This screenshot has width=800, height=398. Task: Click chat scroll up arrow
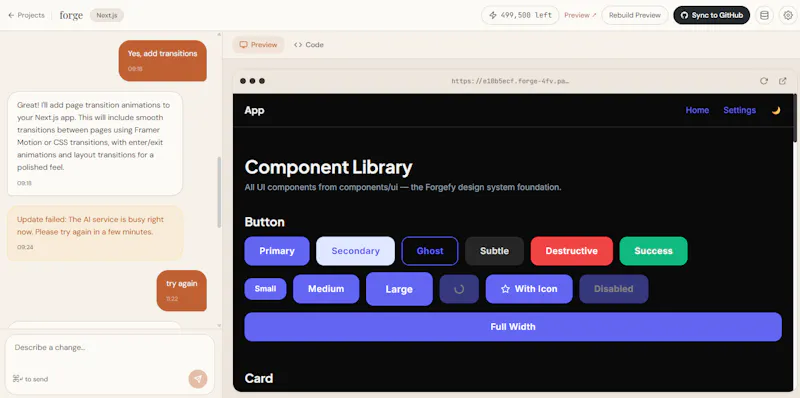click(219, 35)
